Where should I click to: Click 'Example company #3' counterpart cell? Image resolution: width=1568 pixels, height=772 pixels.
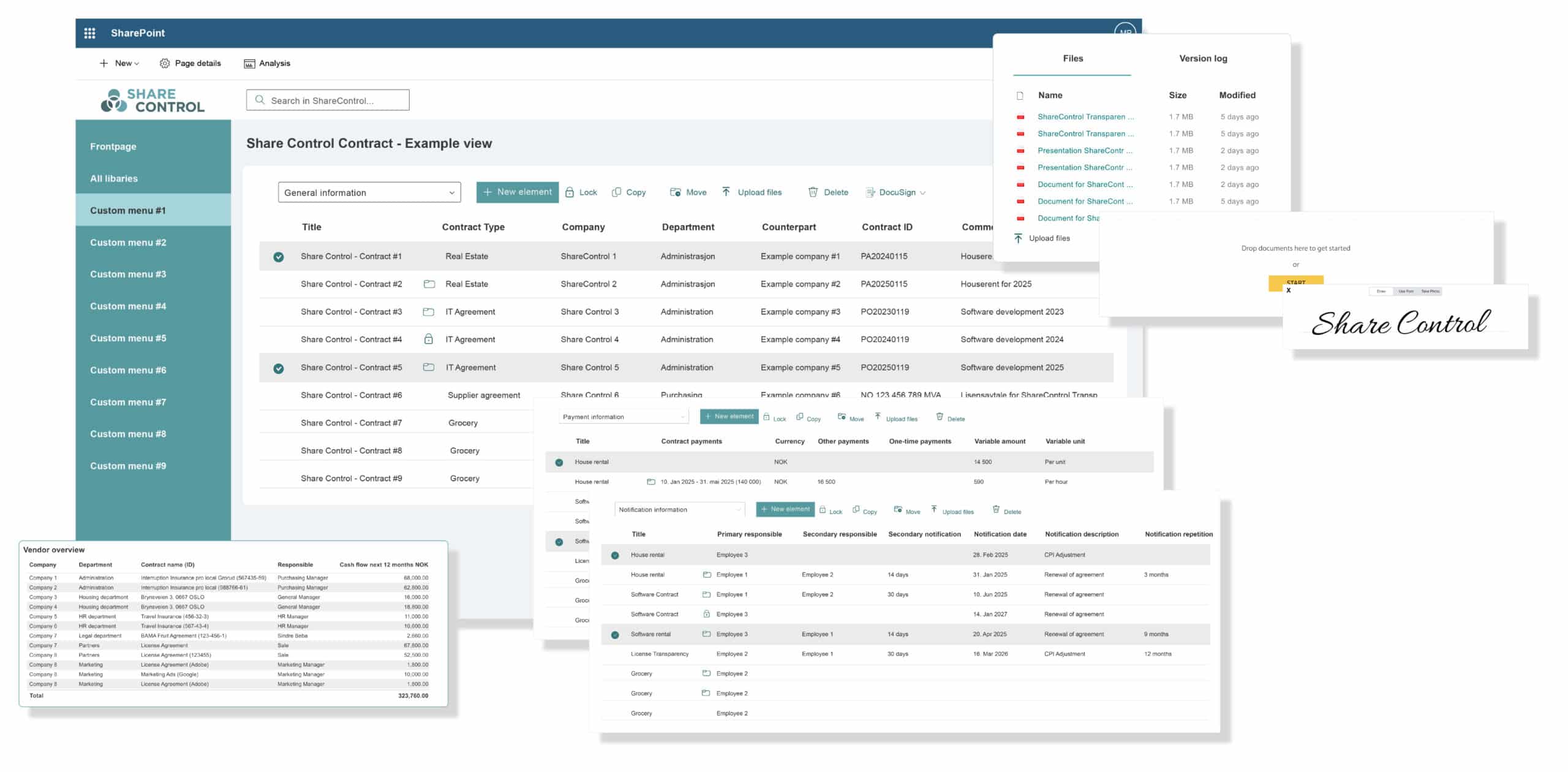coord(800,312)
